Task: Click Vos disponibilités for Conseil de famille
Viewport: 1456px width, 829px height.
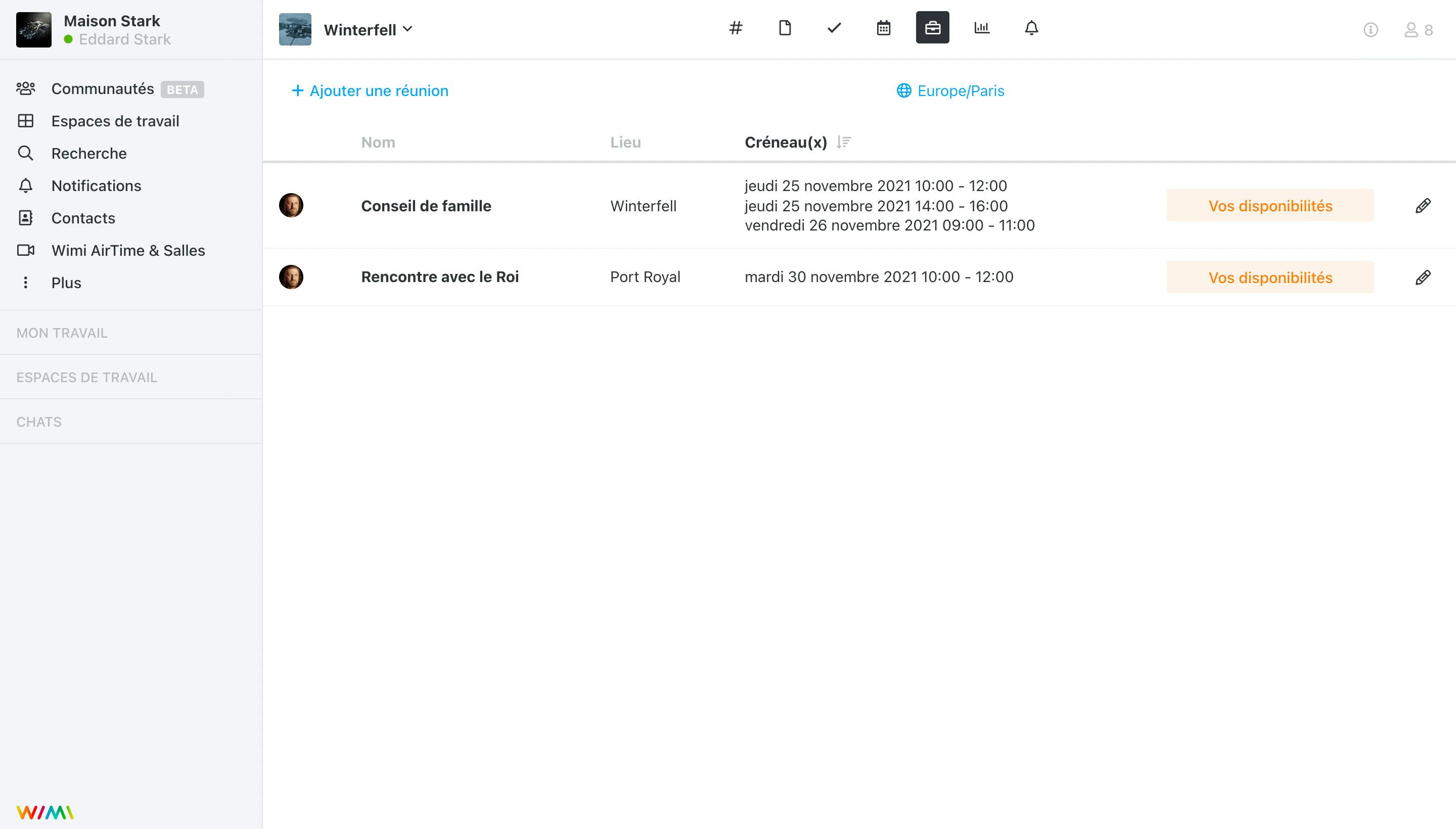Action: (1270, 206)
